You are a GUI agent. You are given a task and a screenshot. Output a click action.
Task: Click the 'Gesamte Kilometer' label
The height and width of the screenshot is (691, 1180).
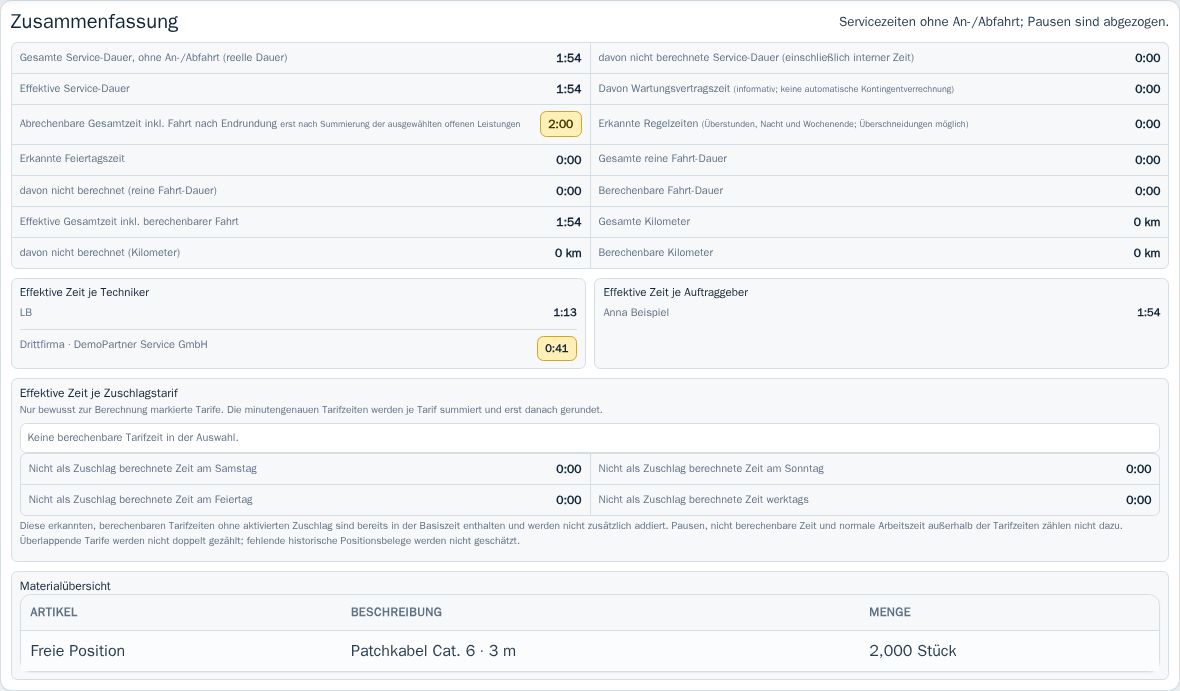(644, 221)
